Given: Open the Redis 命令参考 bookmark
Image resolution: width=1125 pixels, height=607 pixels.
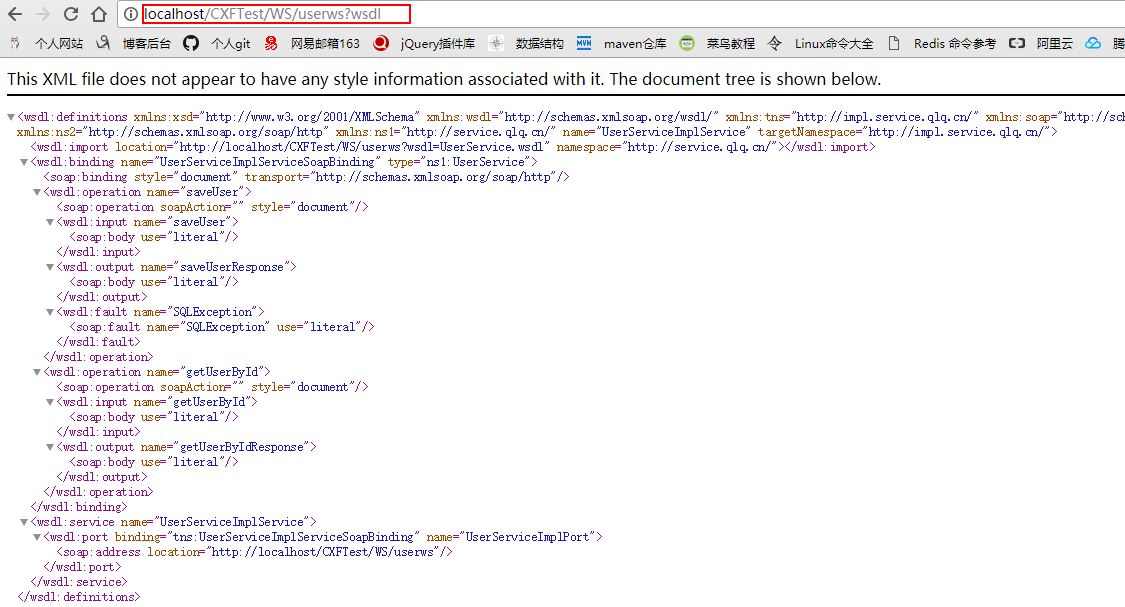Looking at the screenshot, I should 955,44.
